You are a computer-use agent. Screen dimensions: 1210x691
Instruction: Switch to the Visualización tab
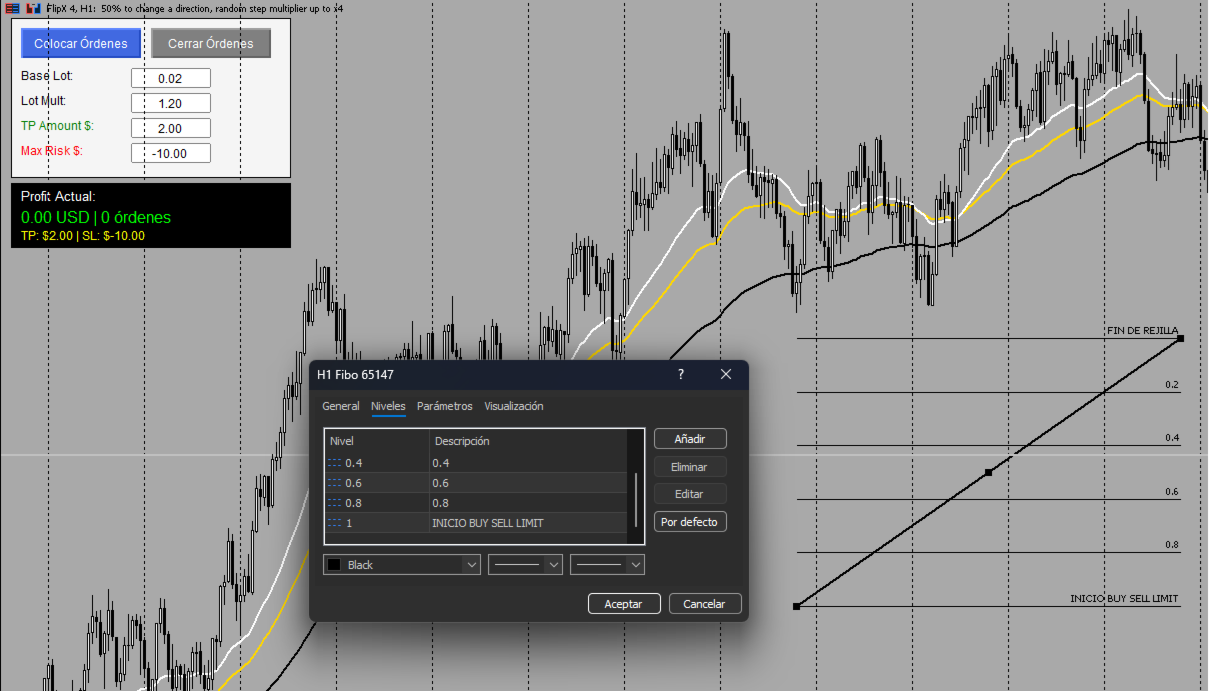tap(514, 406)
